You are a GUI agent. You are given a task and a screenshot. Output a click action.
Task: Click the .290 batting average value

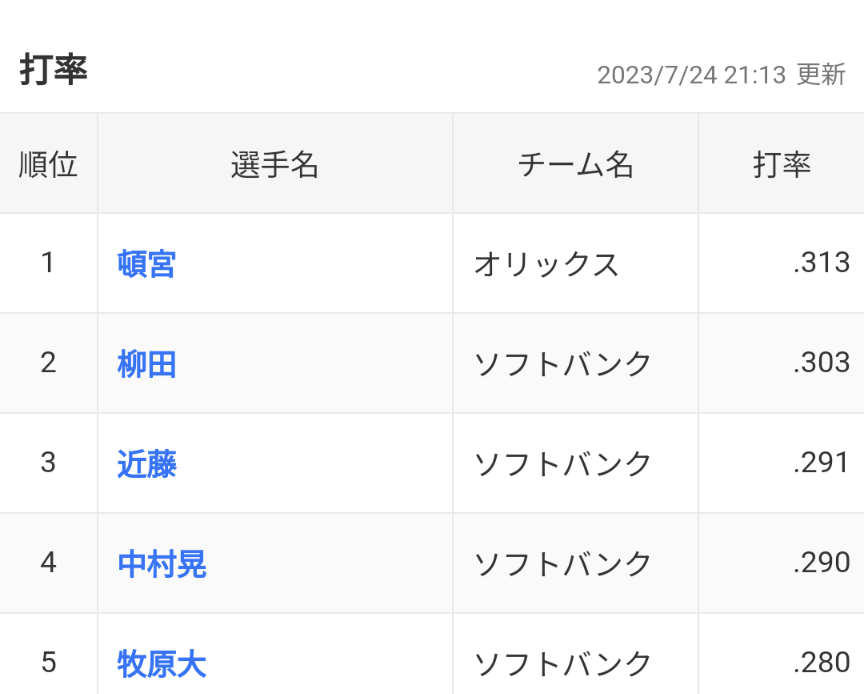coord(821,563)
